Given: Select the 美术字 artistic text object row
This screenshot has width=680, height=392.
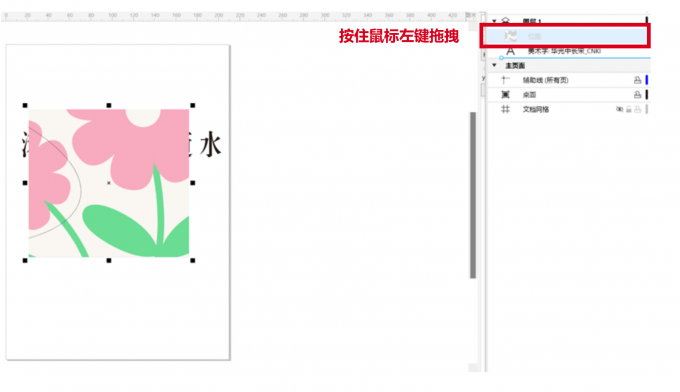Looking at the screenshot, I should pos(569,51).
